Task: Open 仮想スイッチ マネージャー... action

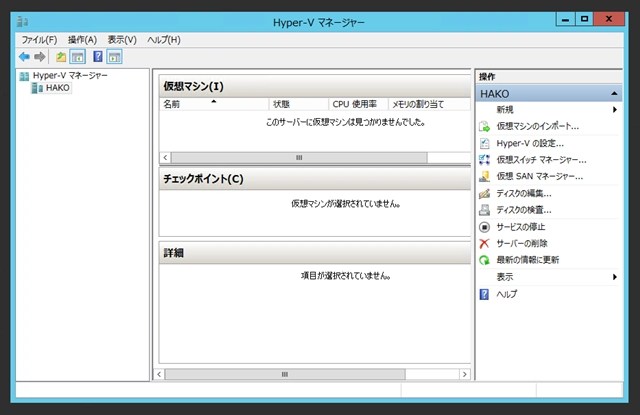Action: pos(541,160)
